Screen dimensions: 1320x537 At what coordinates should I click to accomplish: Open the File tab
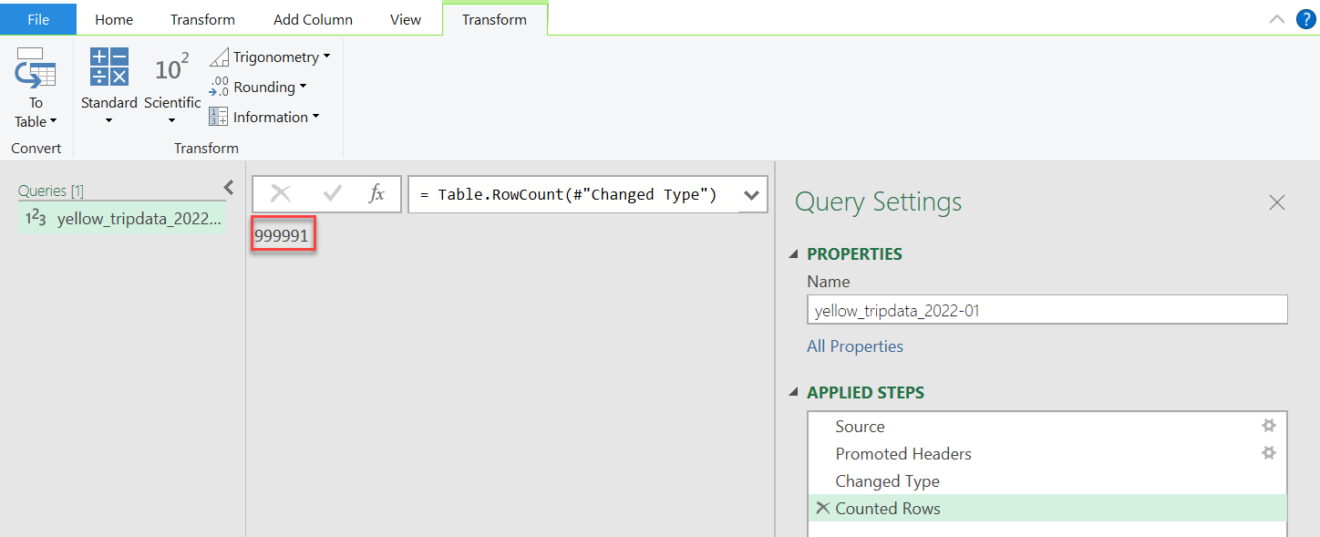38,19
